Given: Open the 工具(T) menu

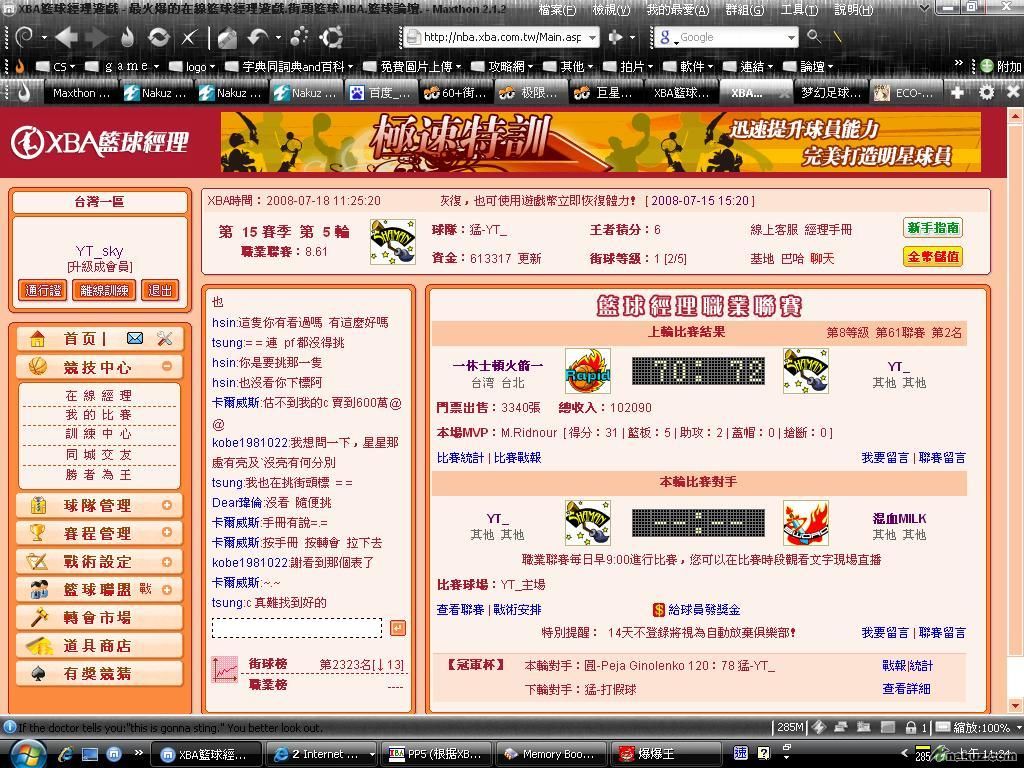Looking at the screenshot, I should pyautogui.click(x=799, y=10).
